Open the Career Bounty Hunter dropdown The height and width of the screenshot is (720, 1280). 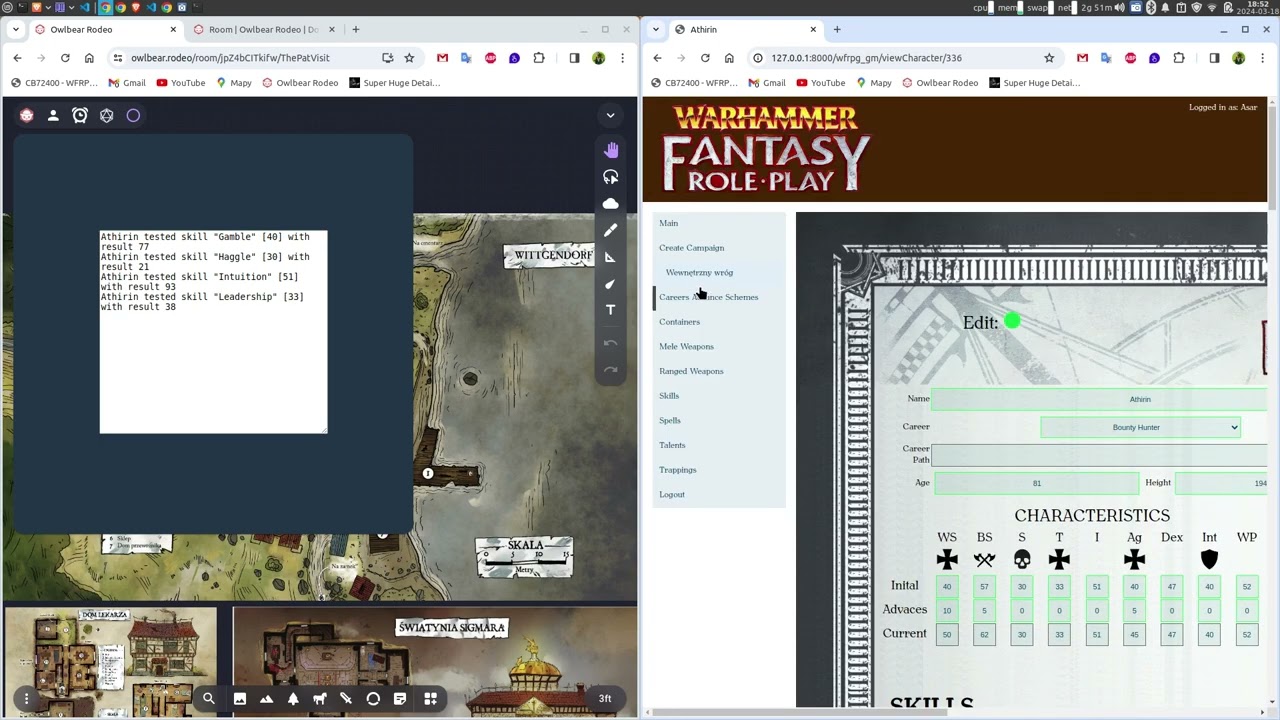[1140, 427]
